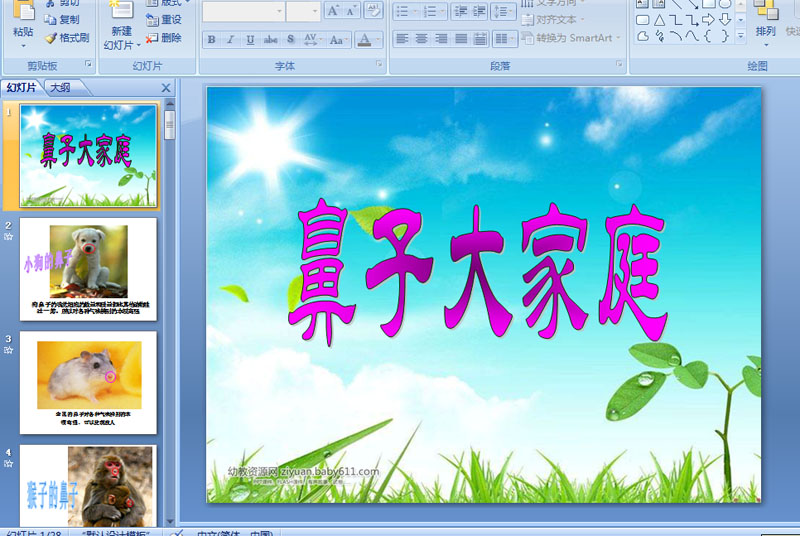Open the font size dropdown
Viewport: 800px width, 536px height.
point(314,11)
